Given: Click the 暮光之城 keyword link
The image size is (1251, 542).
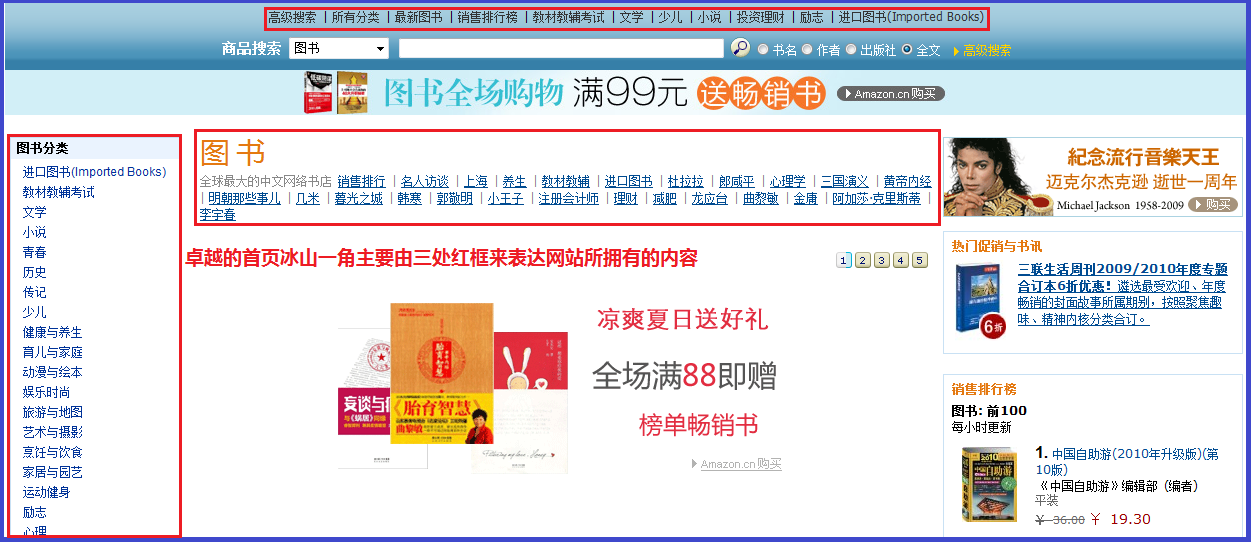Looking at the screenshot, I should pos(358,199).
